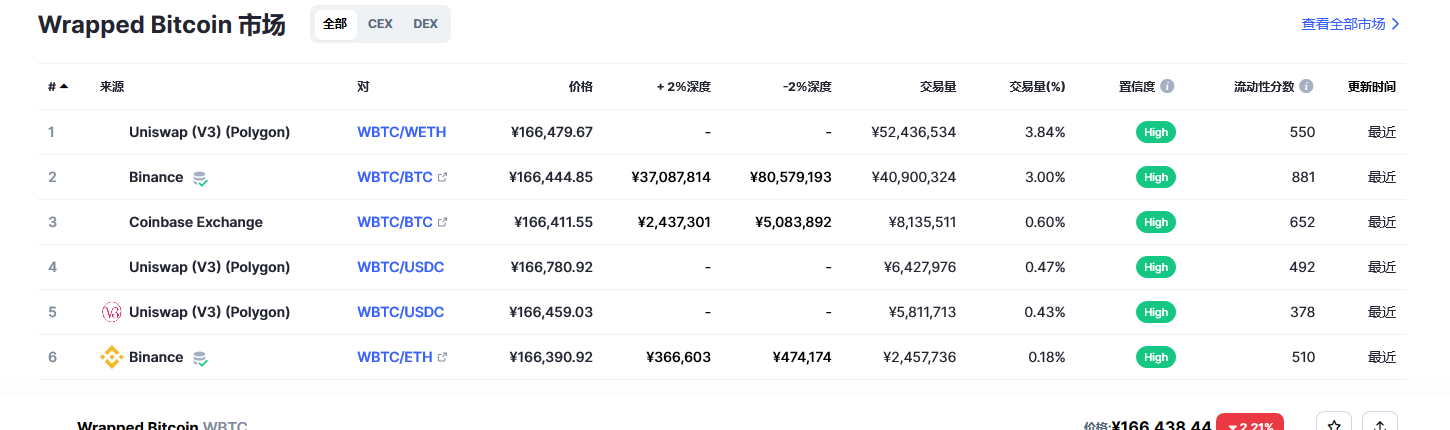
Task: Select the depth value ¥2,437,301
Action: coord(674,222)
